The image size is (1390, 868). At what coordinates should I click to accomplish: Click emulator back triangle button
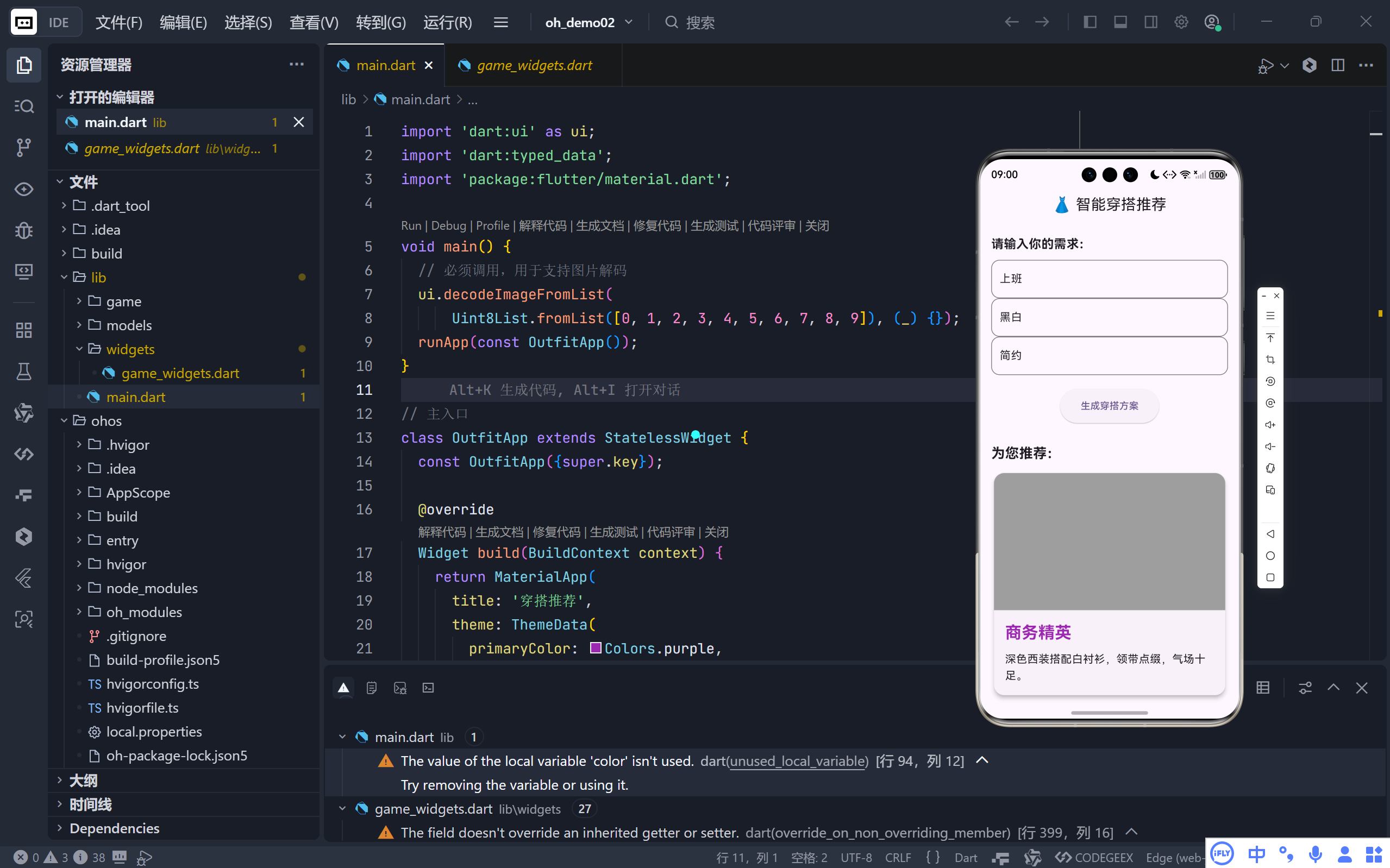[1270, 534]
